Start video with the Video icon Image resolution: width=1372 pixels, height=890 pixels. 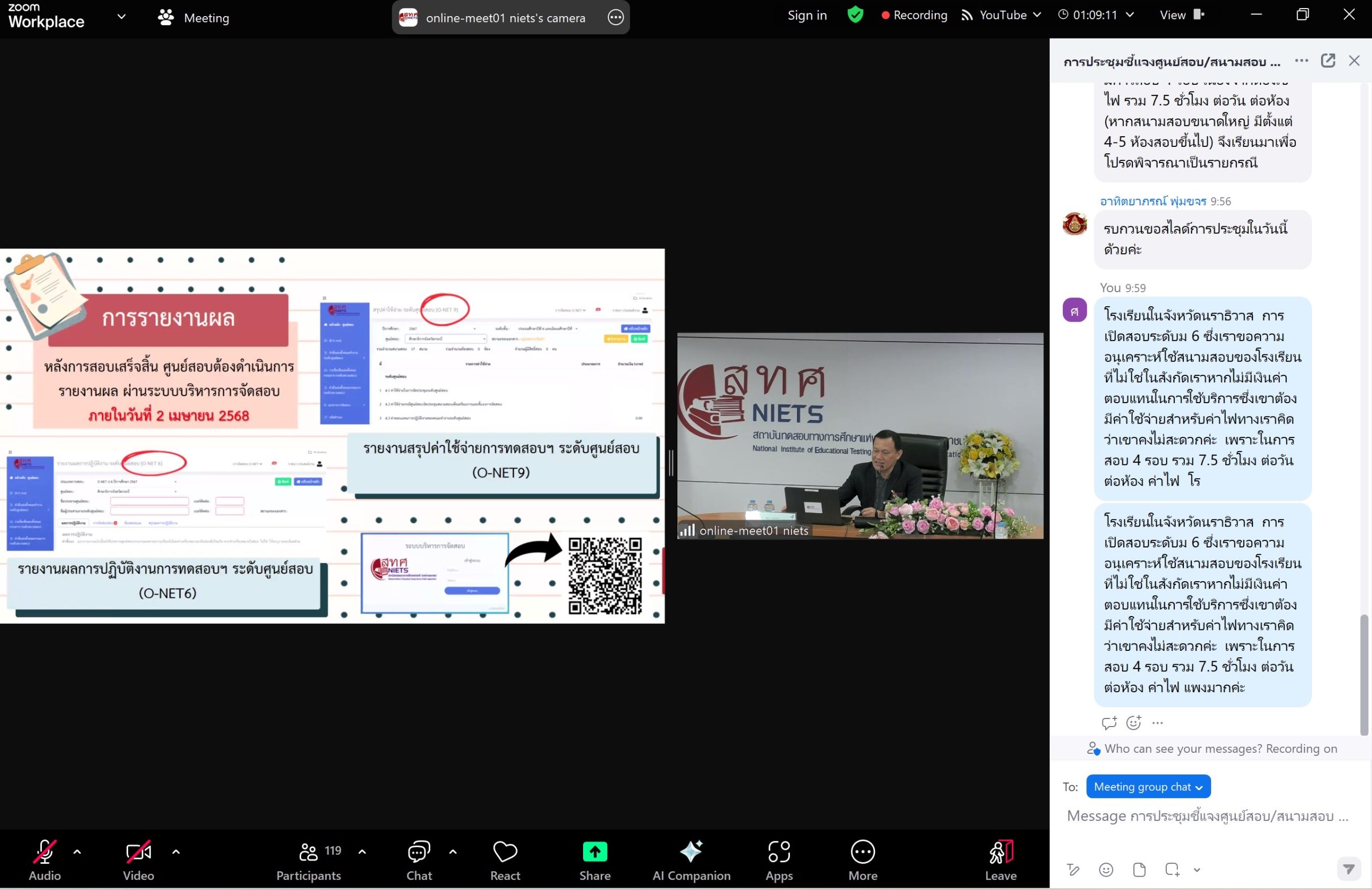(x=138, y=851)
